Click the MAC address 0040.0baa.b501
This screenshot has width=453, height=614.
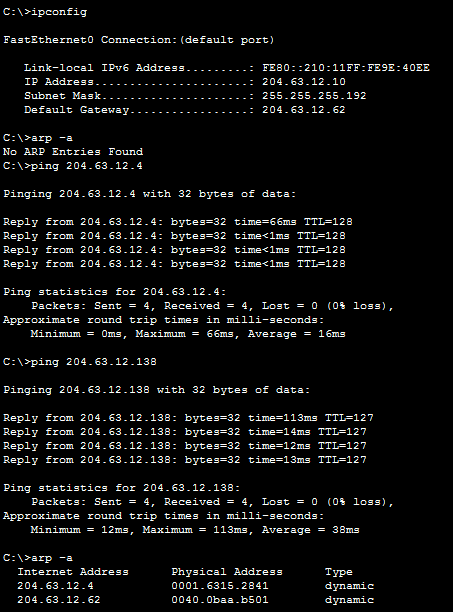pos(220,600)
